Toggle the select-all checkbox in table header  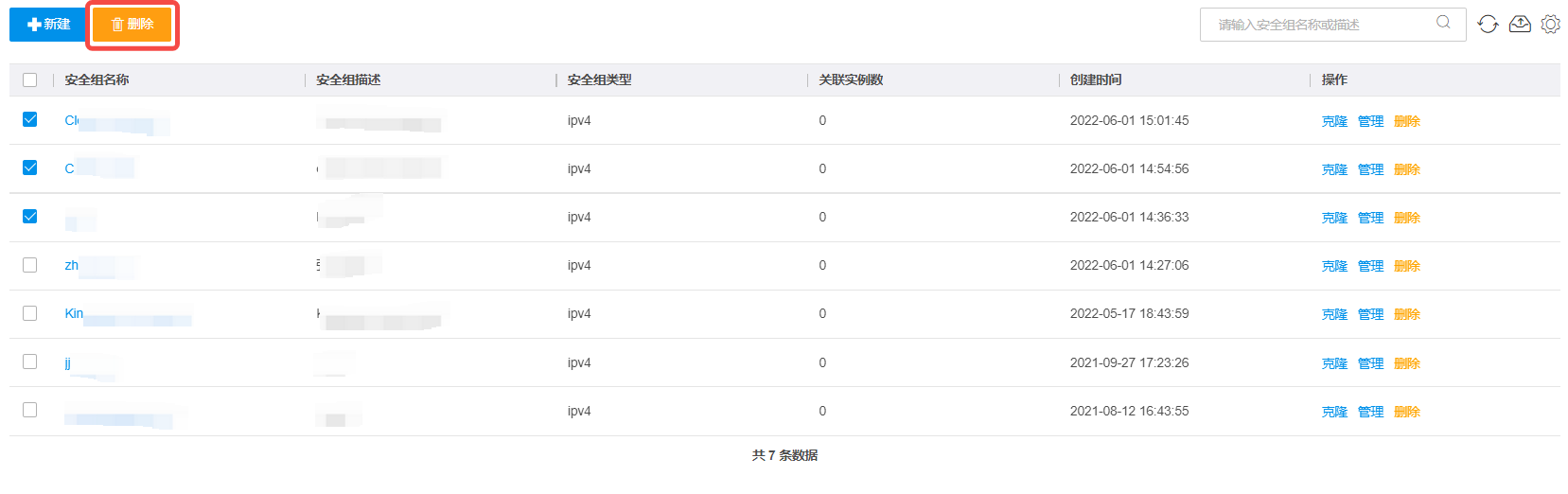(30, 80)
